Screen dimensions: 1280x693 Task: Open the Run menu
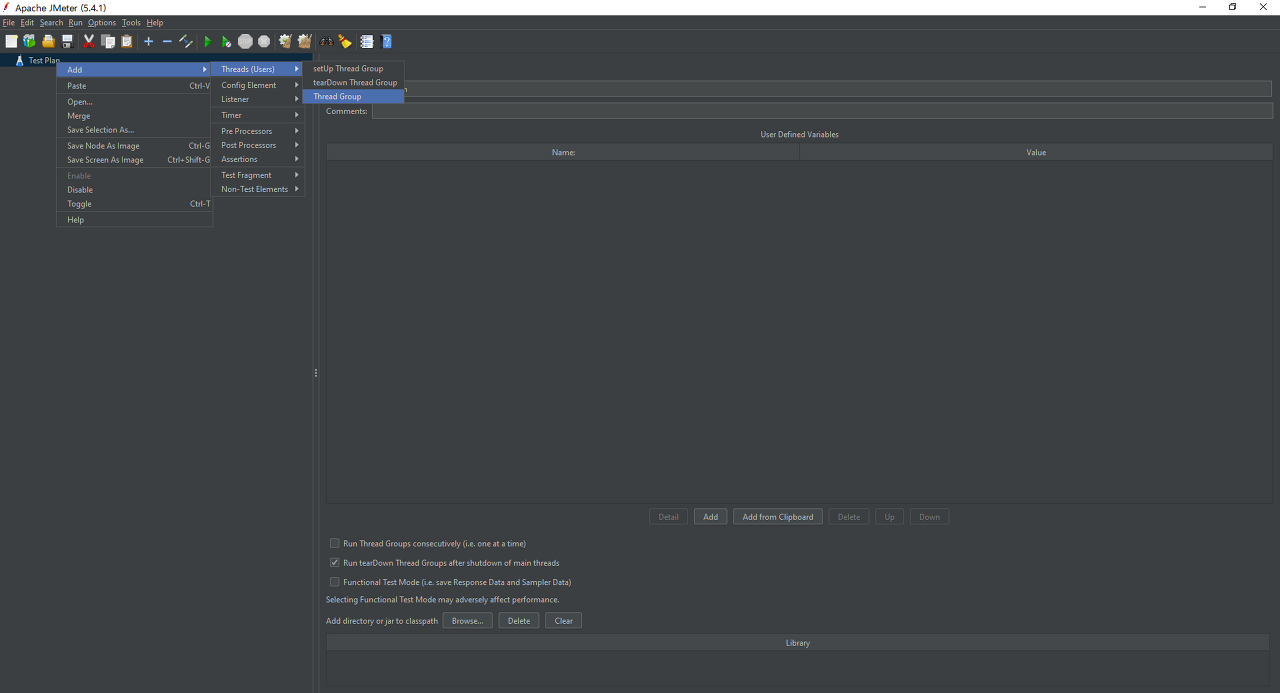76,23
